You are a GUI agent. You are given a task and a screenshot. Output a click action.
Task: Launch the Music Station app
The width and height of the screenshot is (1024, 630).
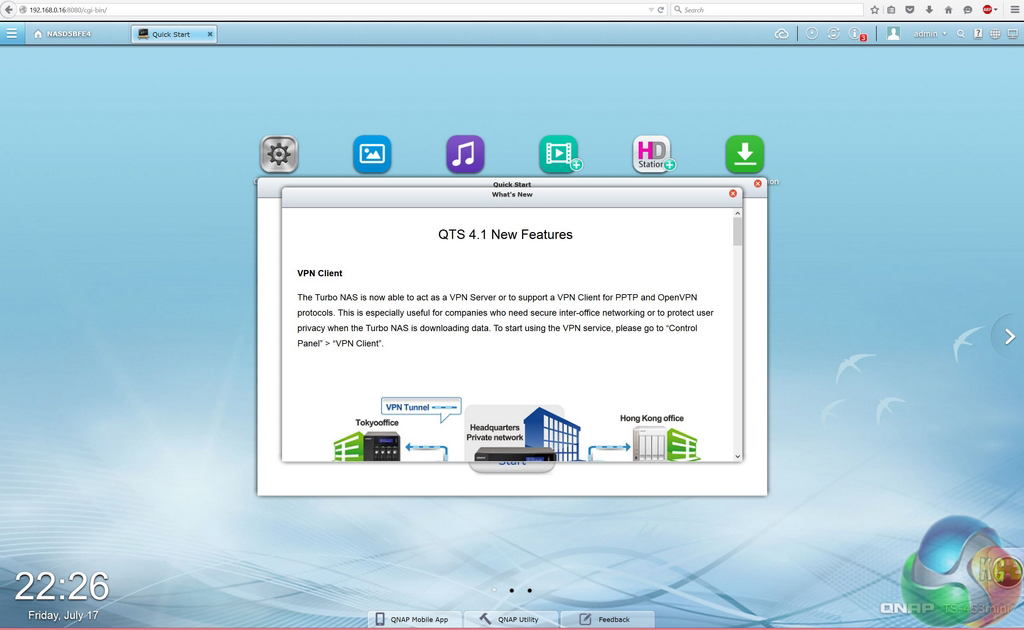[465, 154]
